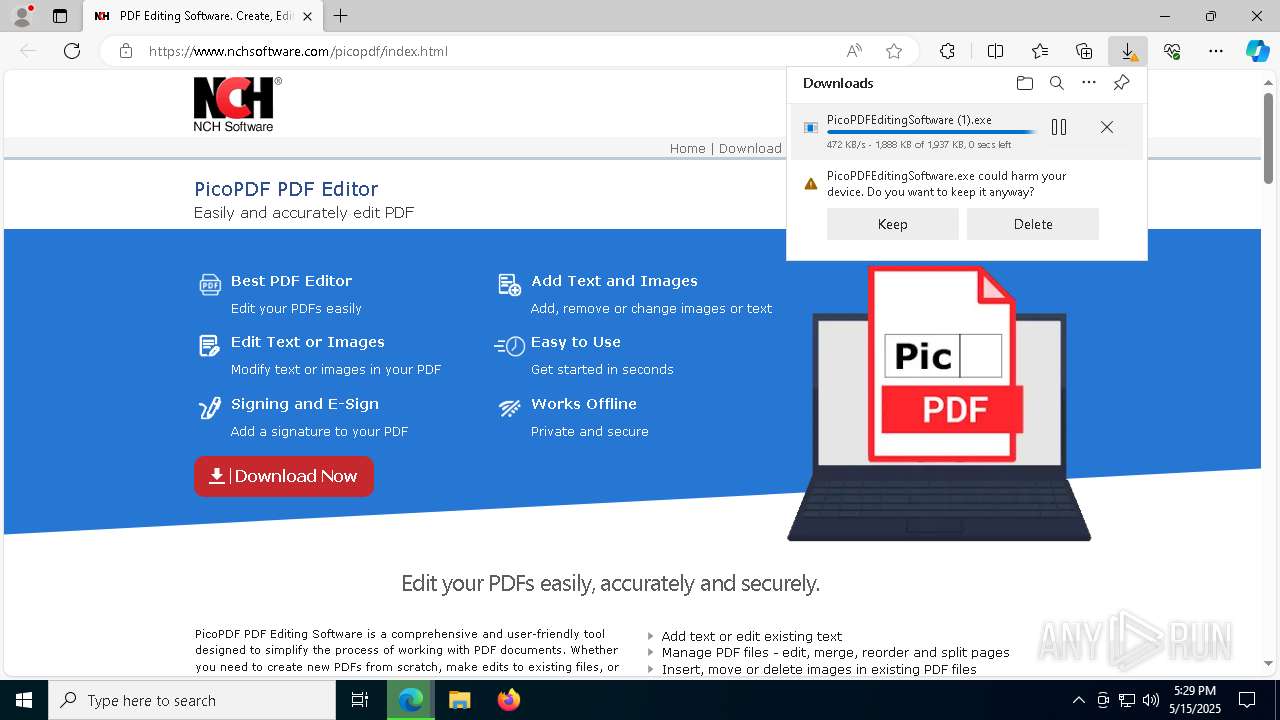
Task: Open Browser essentials heart icon
Action: point(1172,51)
